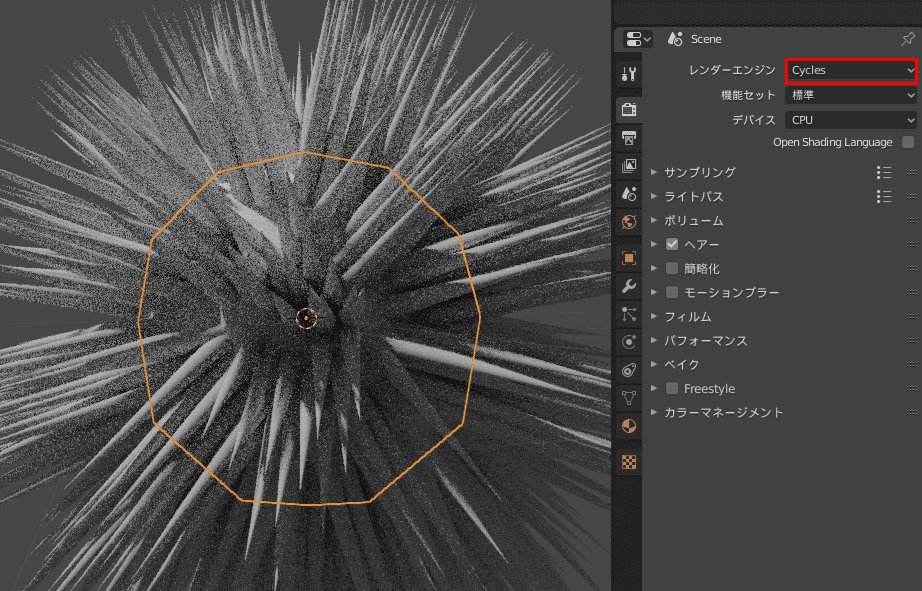Select the Scene properties tab icon
This screenshot has height=591, width=922.
pos(629,194)
